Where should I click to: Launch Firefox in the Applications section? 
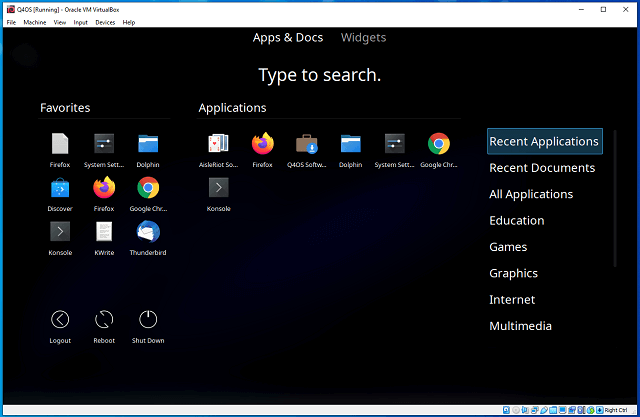[x=262, y=144]
